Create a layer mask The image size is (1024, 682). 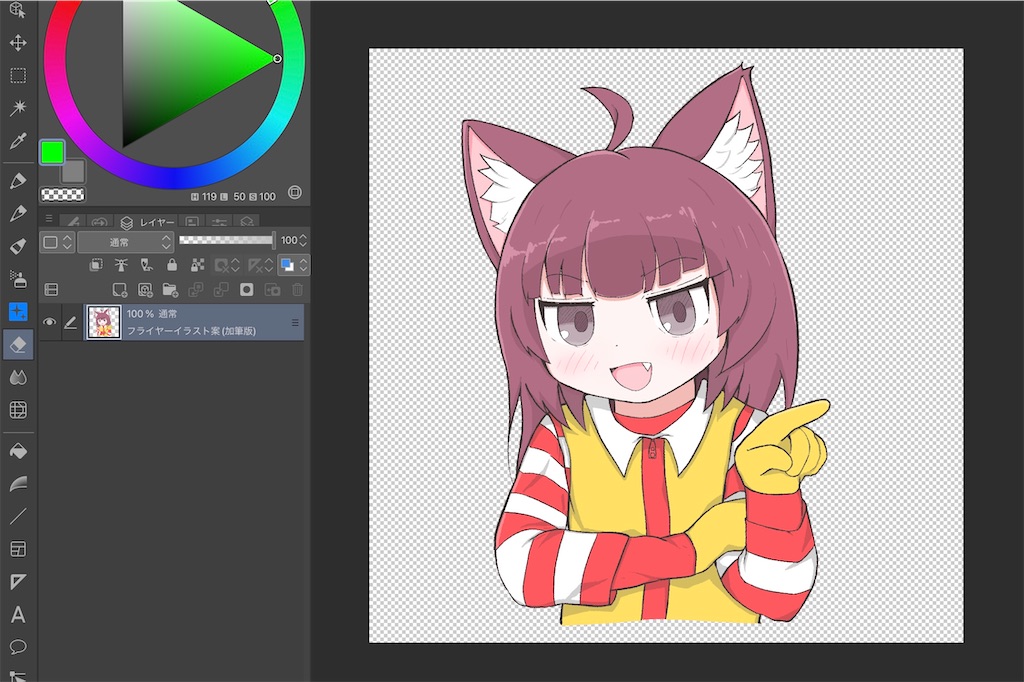click(246, 289)
